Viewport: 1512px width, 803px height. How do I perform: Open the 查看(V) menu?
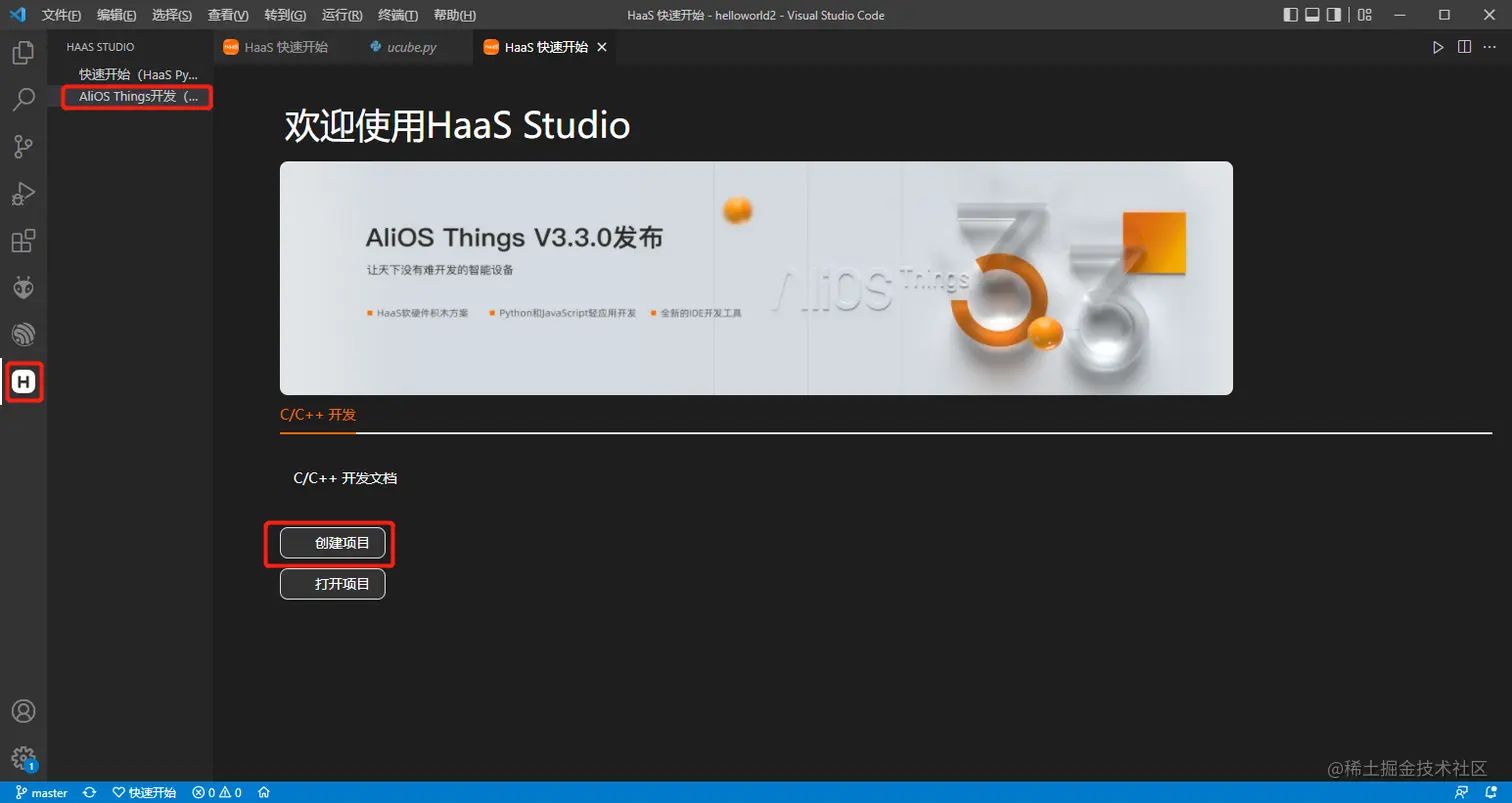pyautogui.click(x=228, y=15)
